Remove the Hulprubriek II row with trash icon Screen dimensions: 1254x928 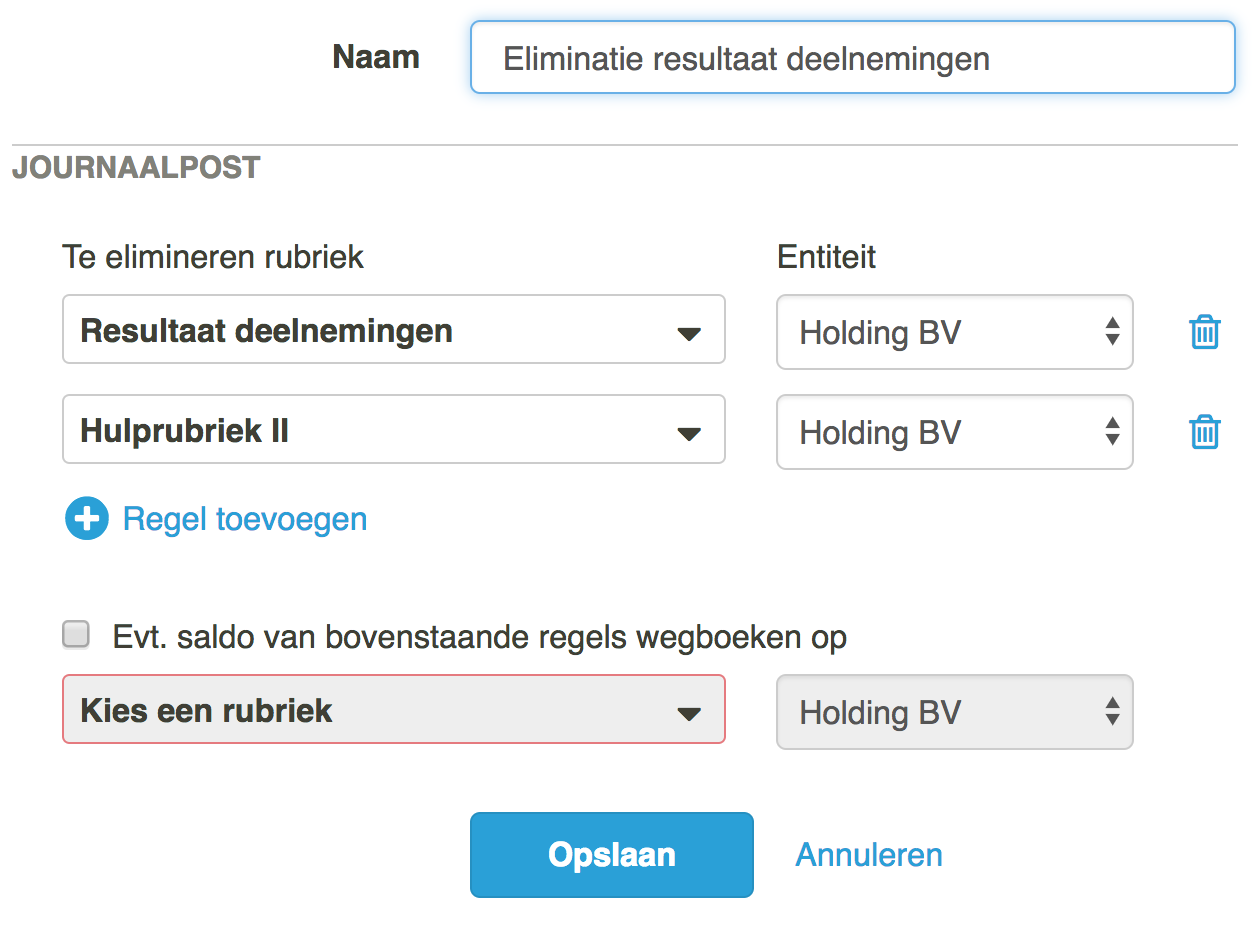point(1205,432)
